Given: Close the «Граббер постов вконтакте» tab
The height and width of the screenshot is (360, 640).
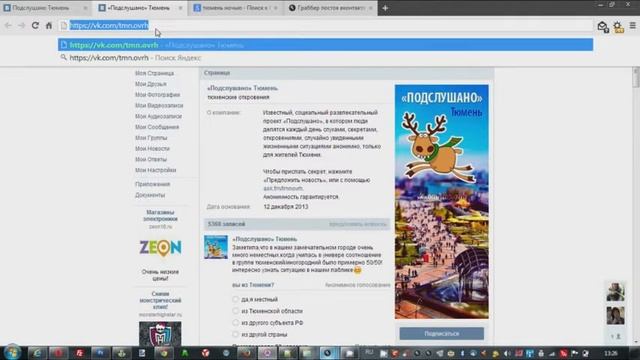Looking at the screenshot, I should pyautogui.click(x=371, y=8).
